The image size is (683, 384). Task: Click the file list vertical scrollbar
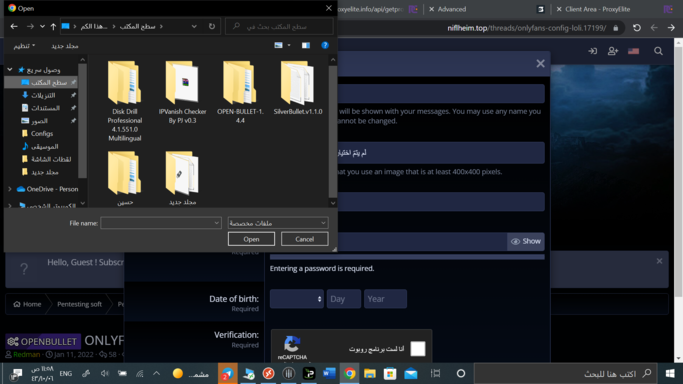(333, 131)
